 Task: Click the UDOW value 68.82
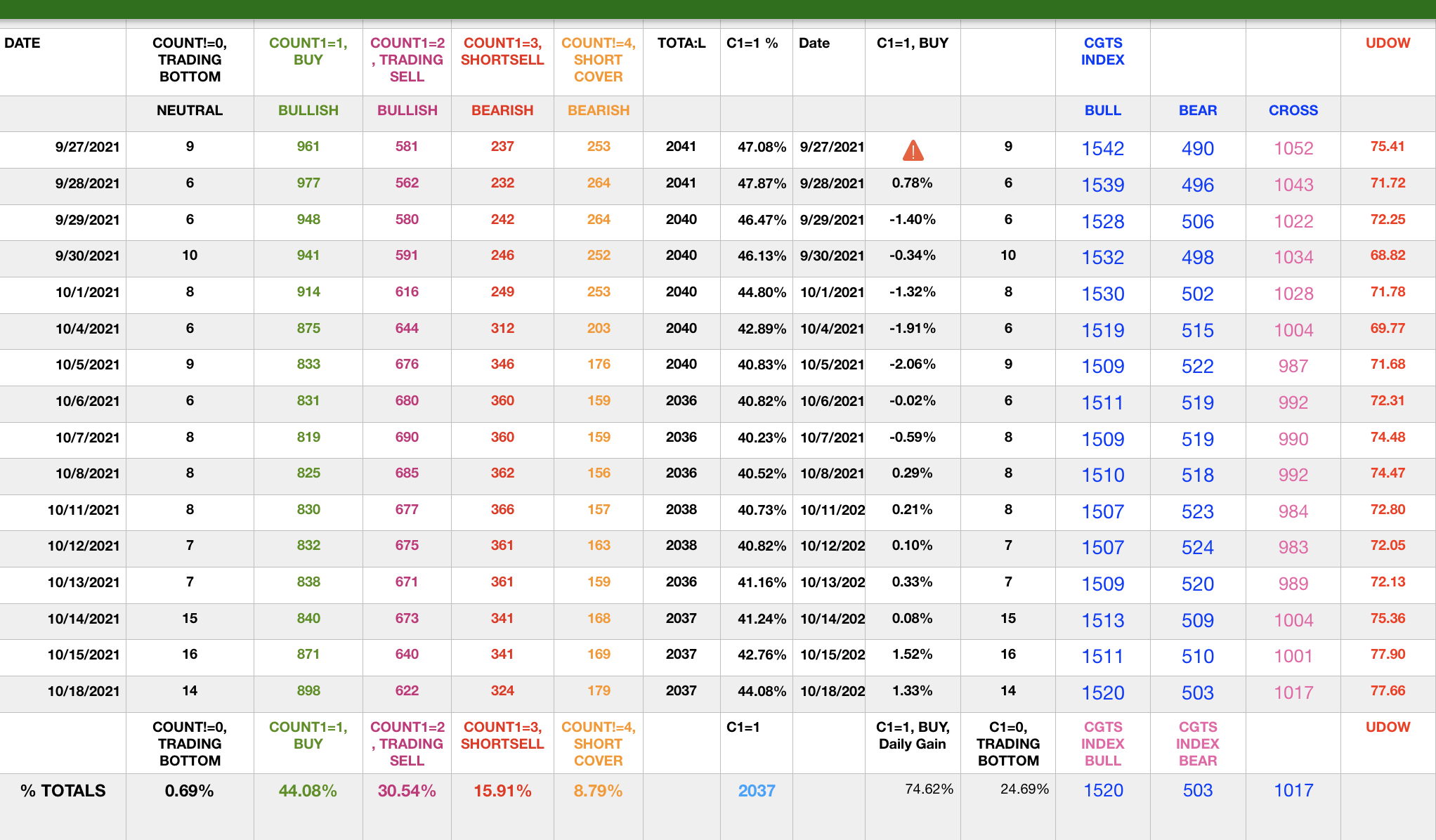[x=1388, y=256]
